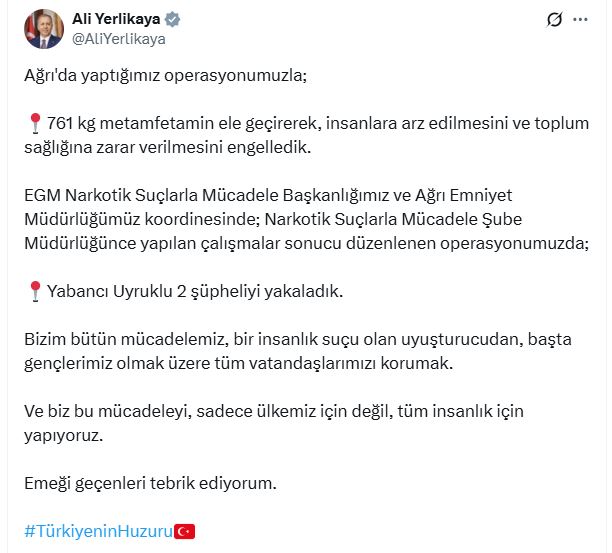Click the pushpin emoji before Yabancı Uyruklu
This screenshot has width=612, height=553.
pos(34,290)
